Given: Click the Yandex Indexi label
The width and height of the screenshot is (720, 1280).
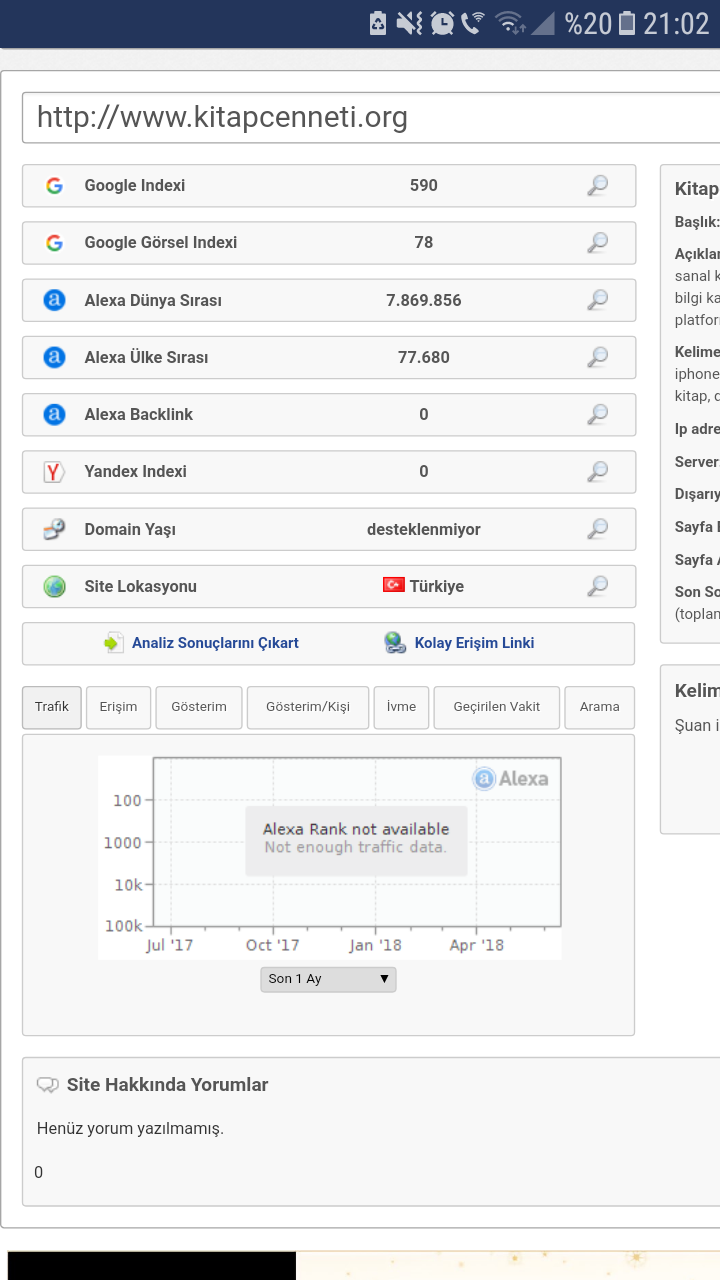Looking at the screenshot, I should [136, 471].
